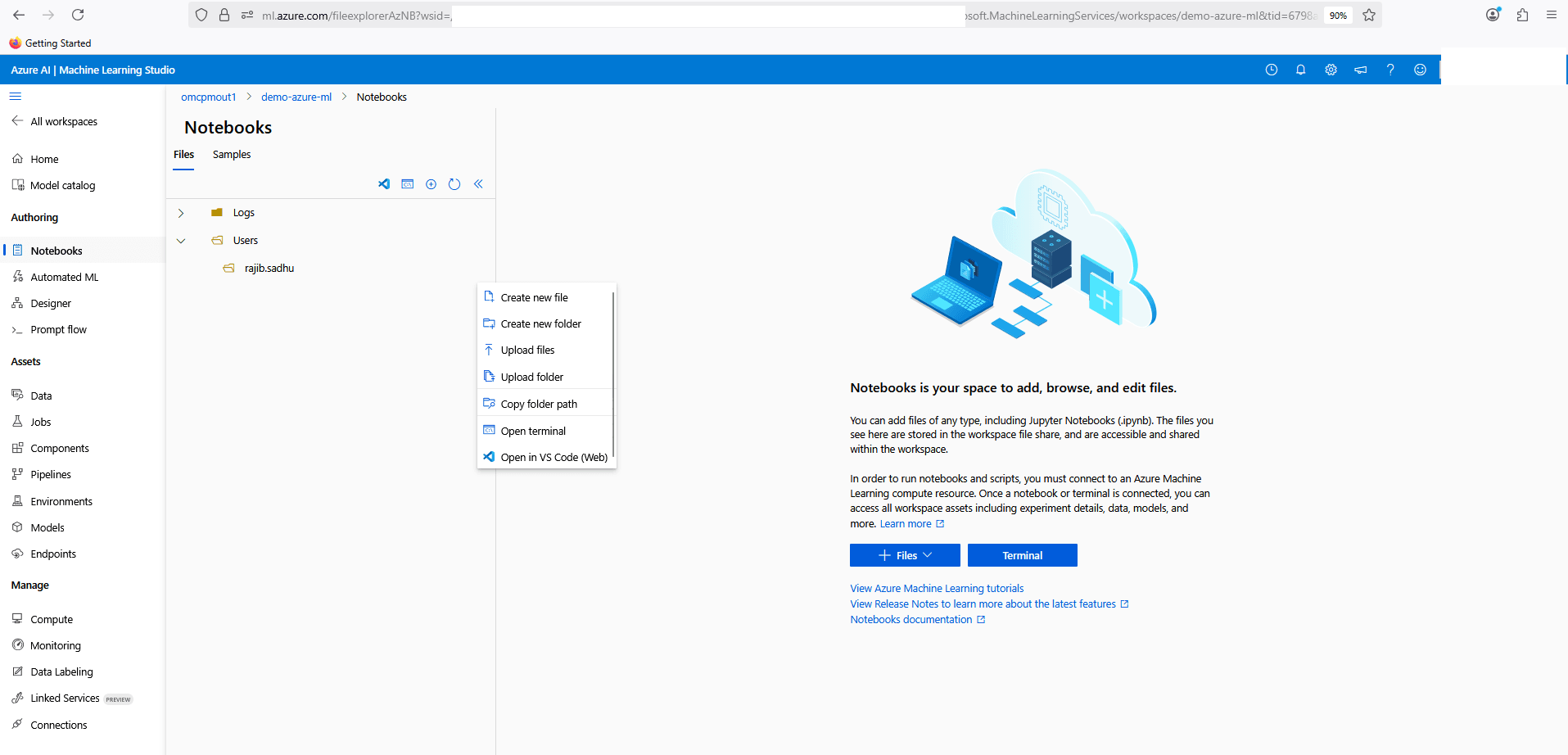Expand the Logs folder
Screen dimensions: 1568x755
pyautogui.click(x=181, y=212)
